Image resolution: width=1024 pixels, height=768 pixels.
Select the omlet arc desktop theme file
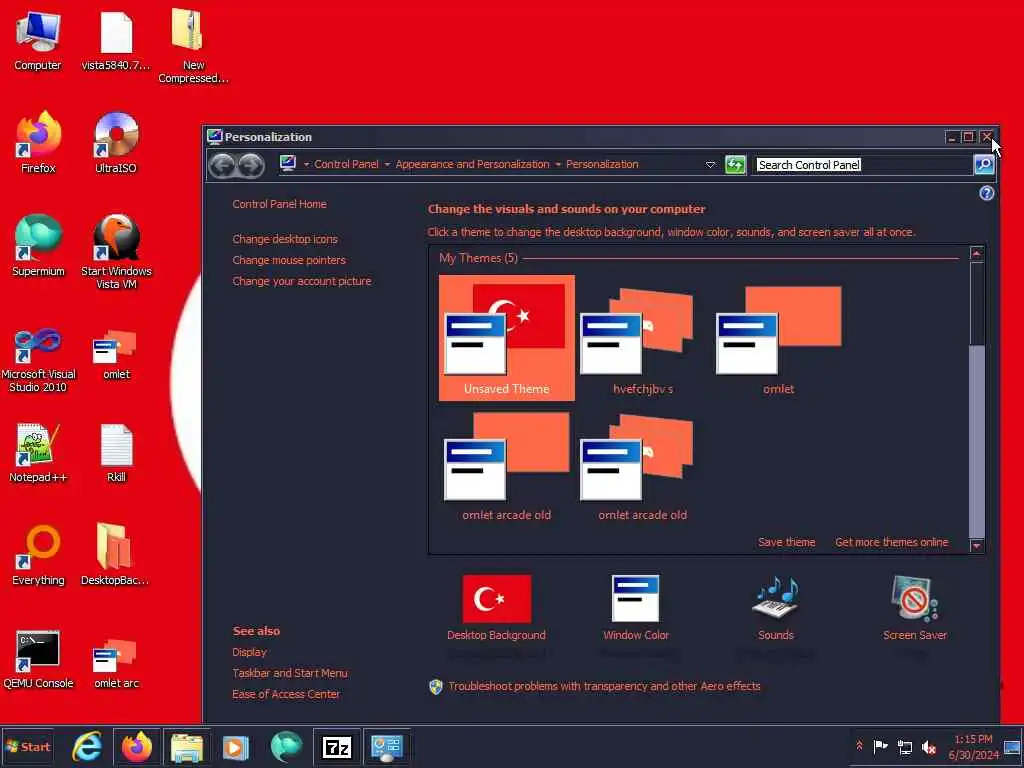click(x=116, y=663)
